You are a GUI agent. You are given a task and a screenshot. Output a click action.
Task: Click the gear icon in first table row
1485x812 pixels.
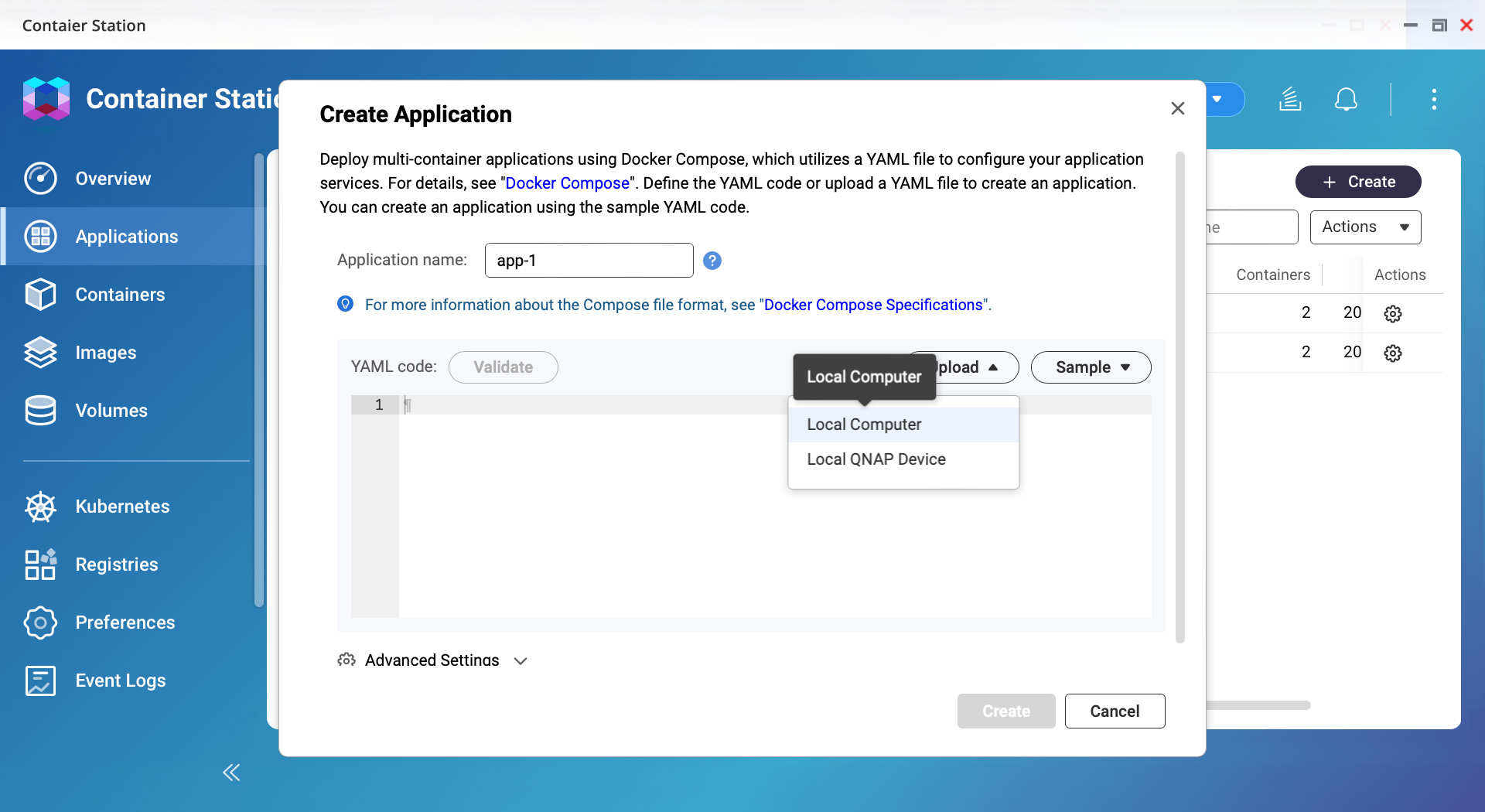(x=1393, y=313)
